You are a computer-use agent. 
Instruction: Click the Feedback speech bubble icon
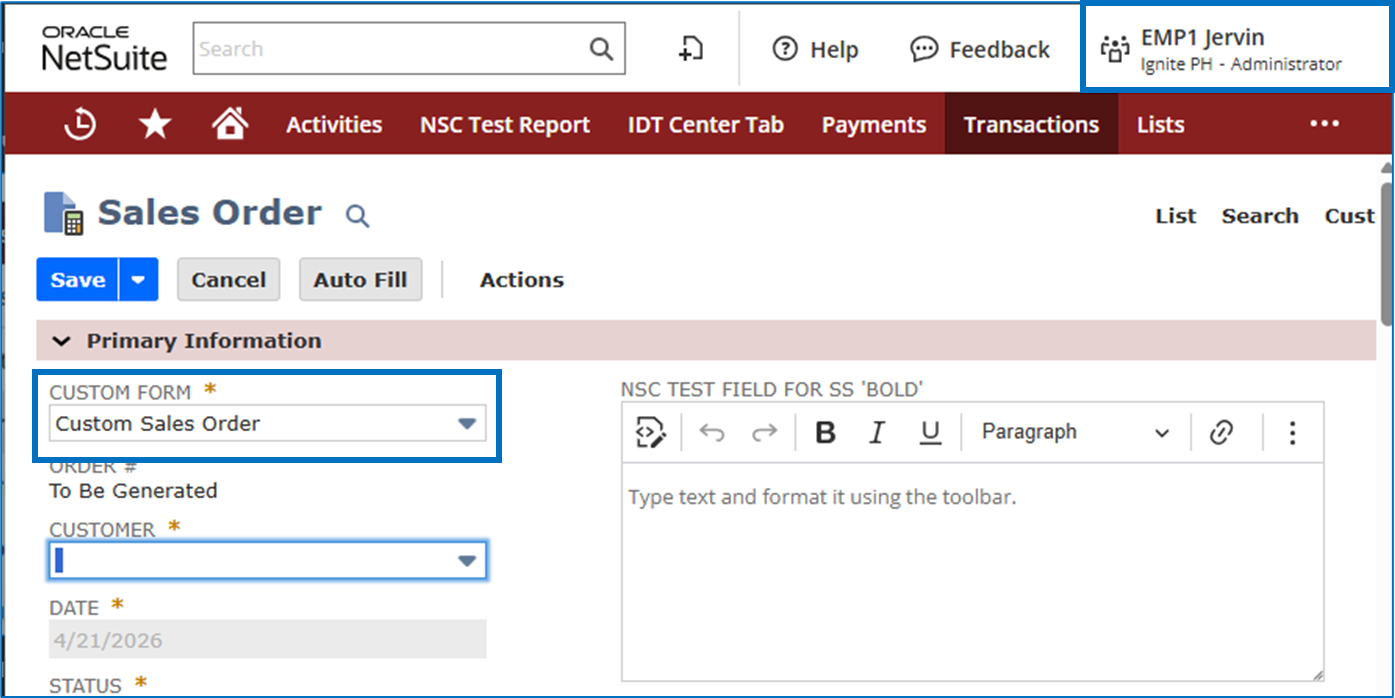924,49
